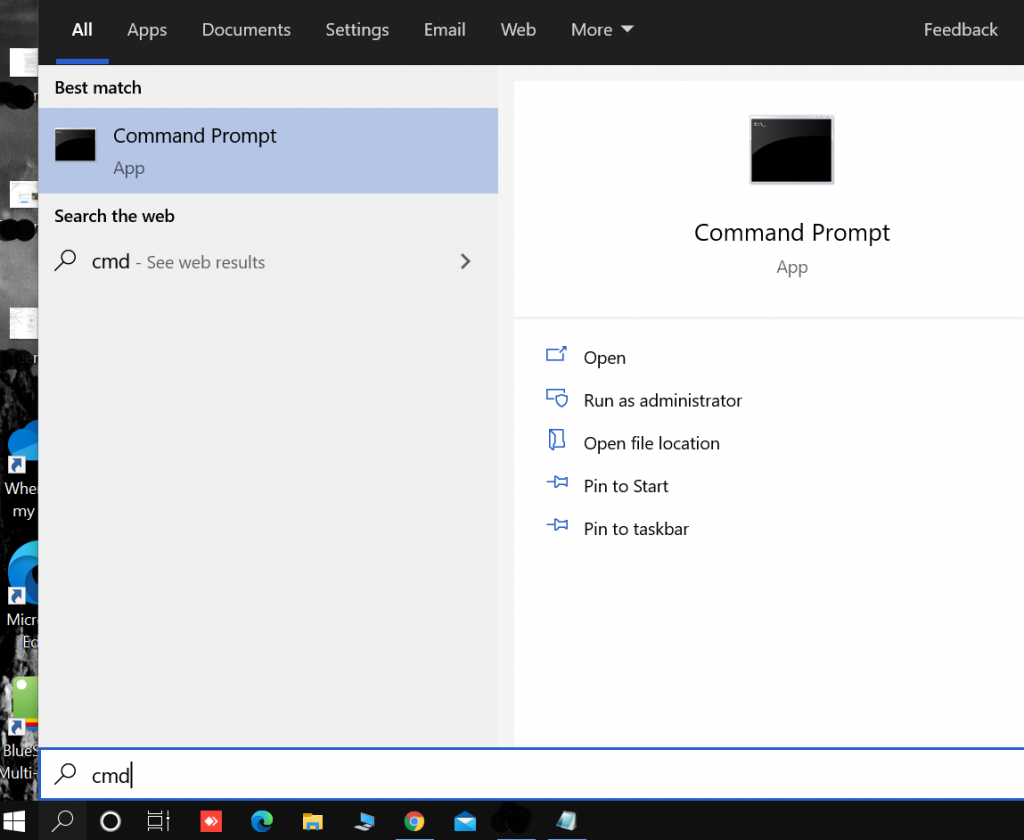
Task: Choose Pin to taskbar
Action: pos(635,529)
